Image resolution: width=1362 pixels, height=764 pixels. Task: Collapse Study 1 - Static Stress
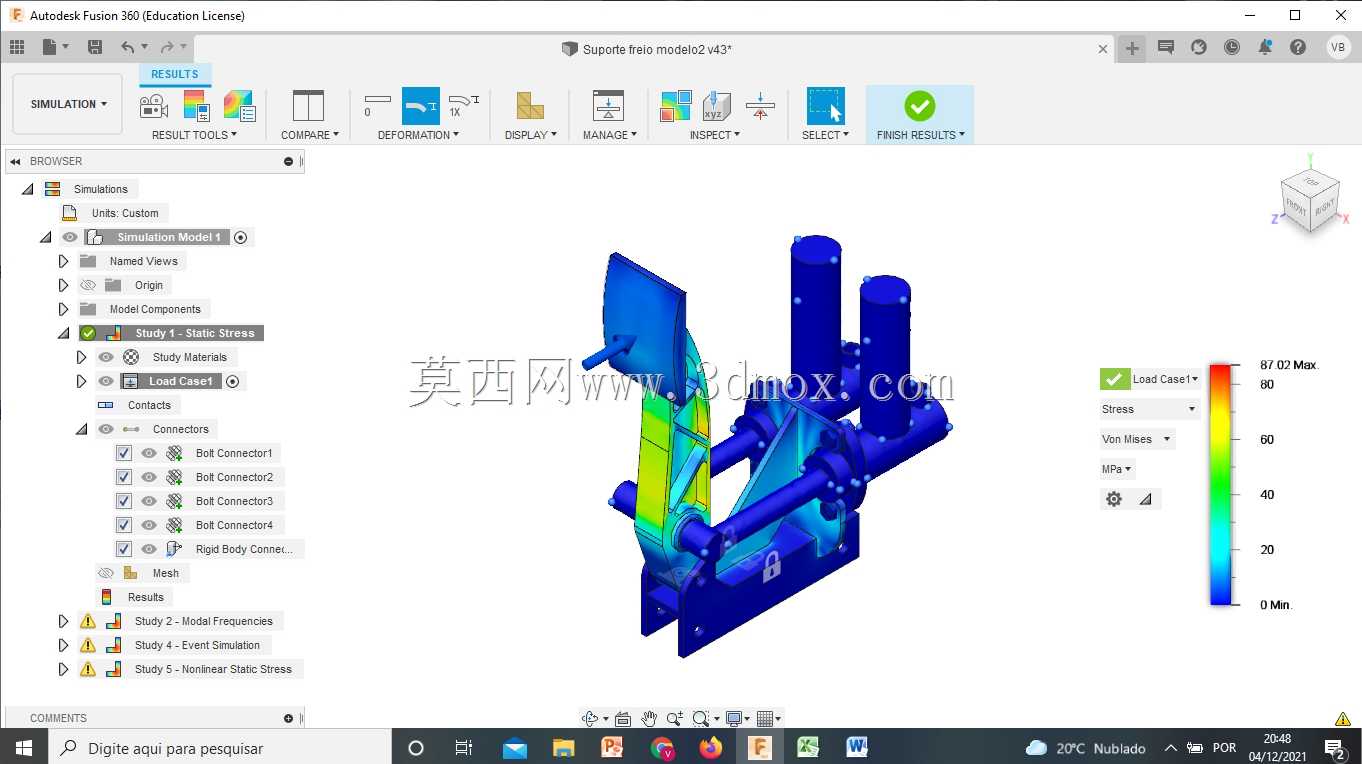tap(63, 333)
